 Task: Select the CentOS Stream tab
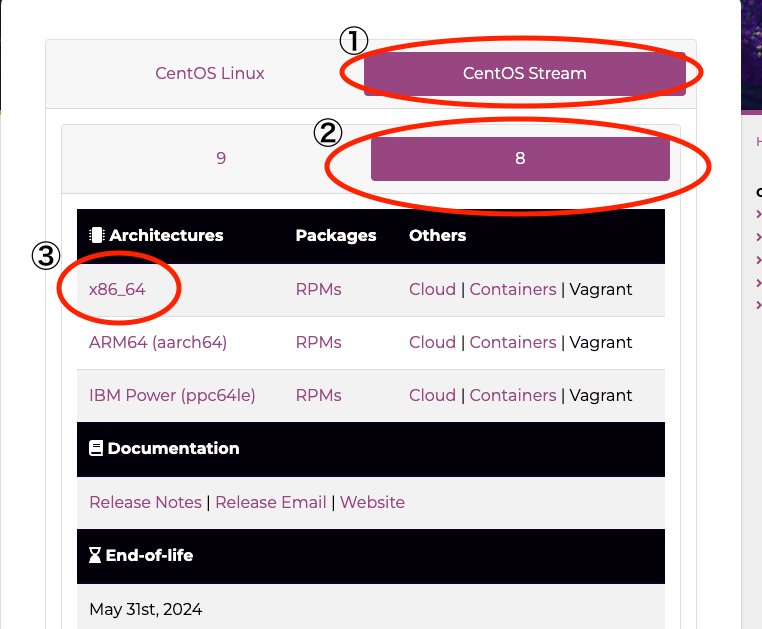524,73
